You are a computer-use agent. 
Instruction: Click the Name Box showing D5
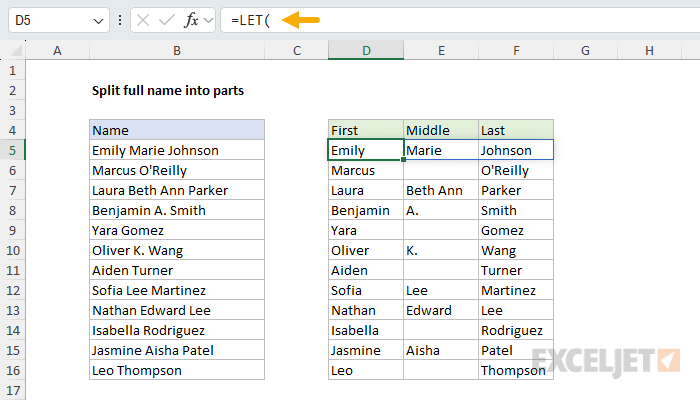coord(58,20)
